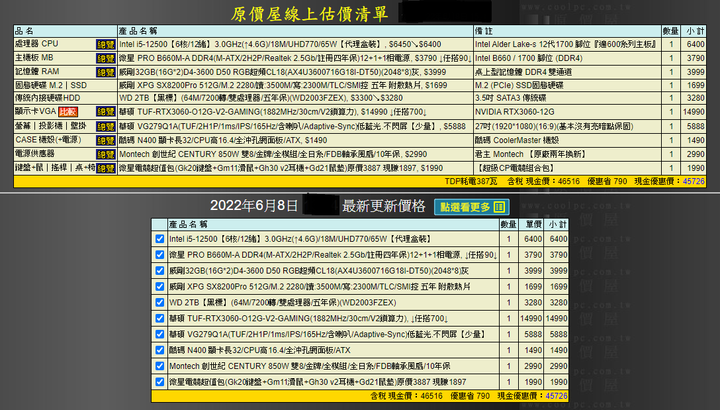The height and width of the screenshot is (410, 720).
Task: Click 產品名稱 header in top table
Action: (x=138, y=31)
